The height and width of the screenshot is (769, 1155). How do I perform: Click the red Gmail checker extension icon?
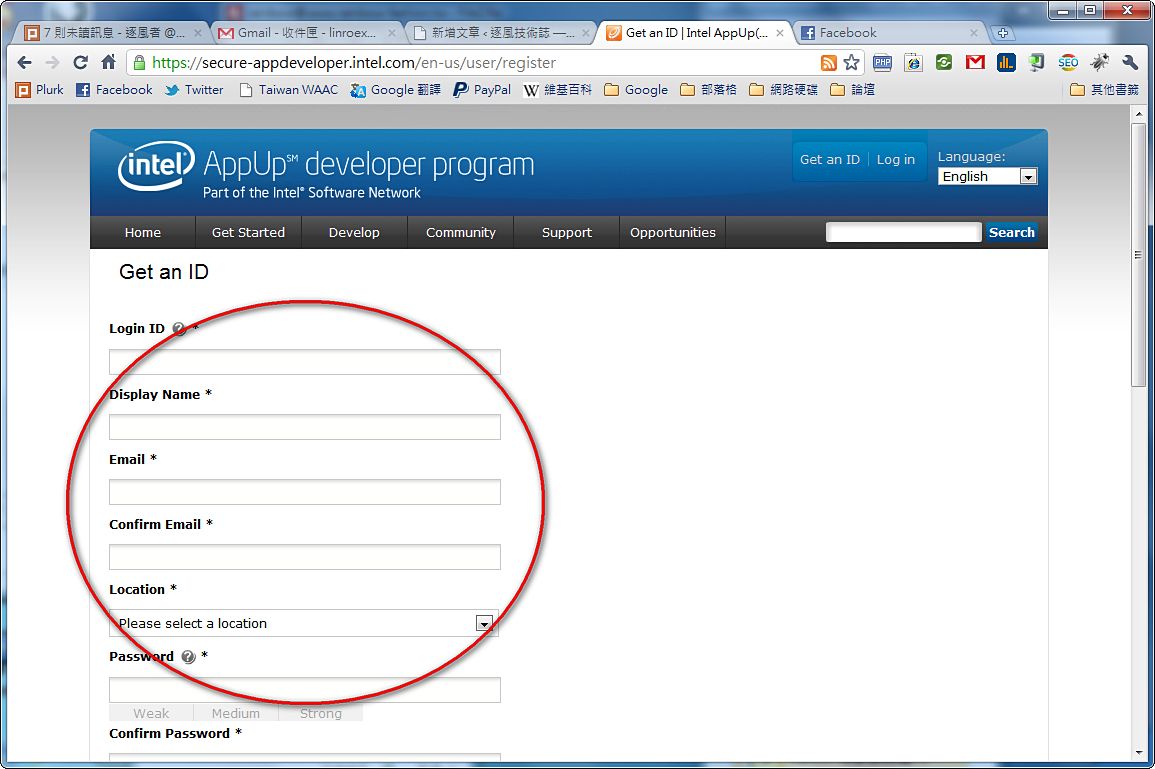975,63
